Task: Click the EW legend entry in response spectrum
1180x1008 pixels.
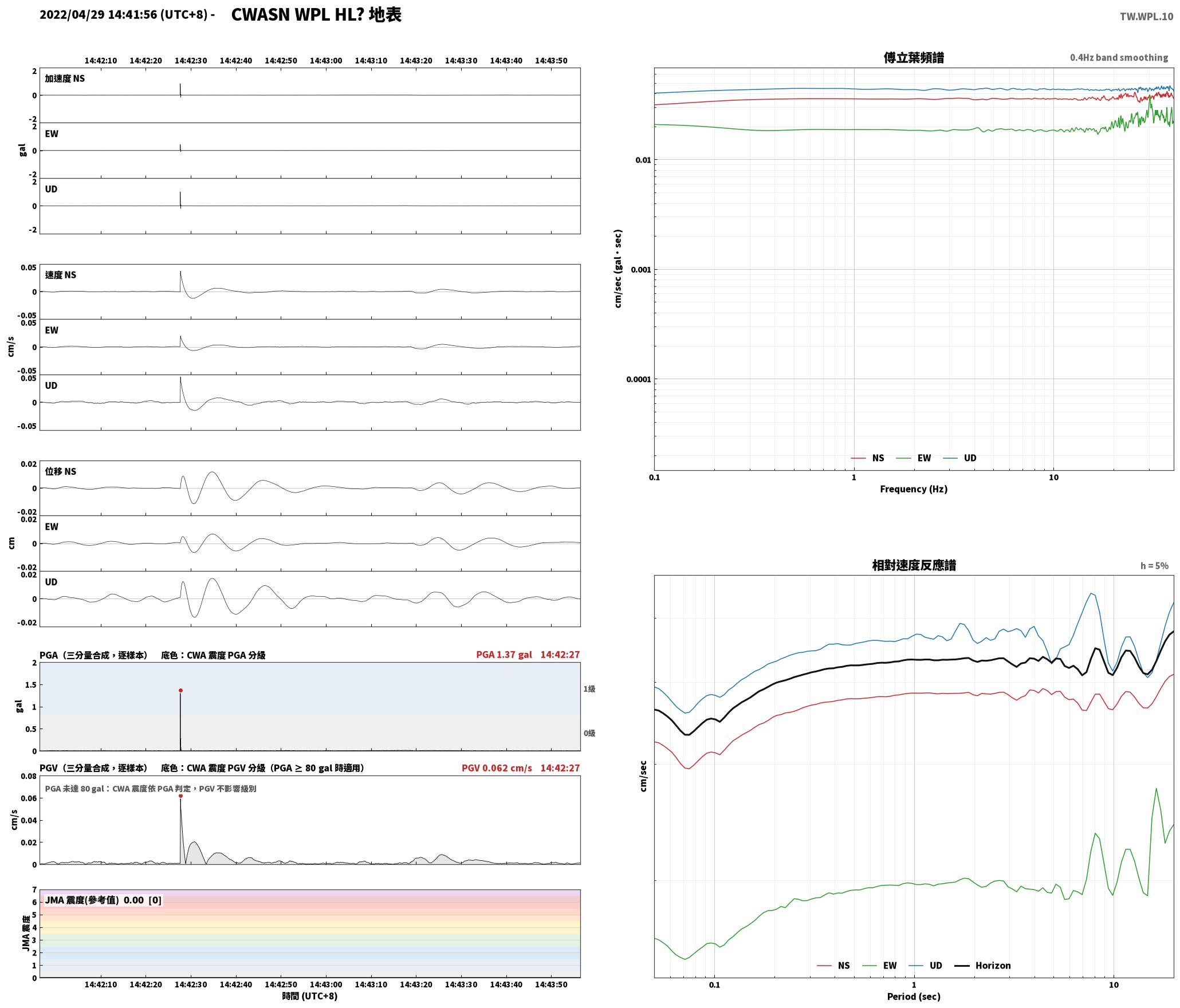Action: pos(879,965)
